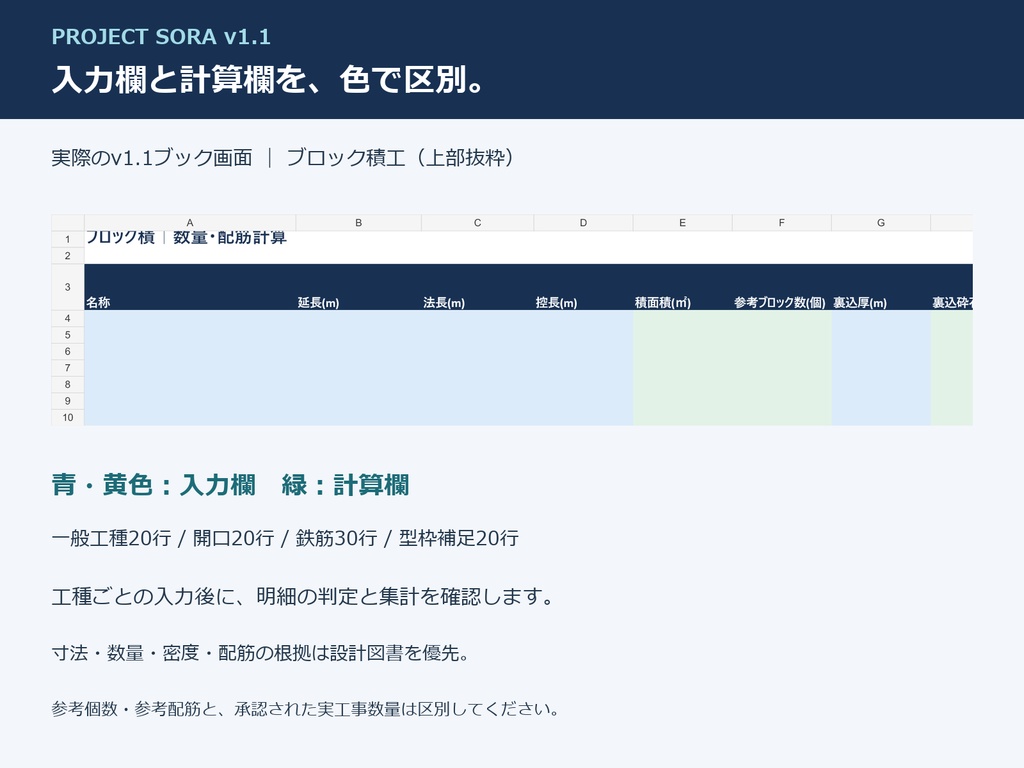Screen dimensions: 1024x768
Task: Click the 一般工種20行 / 開口20行 line
Action: coord(285,538)
